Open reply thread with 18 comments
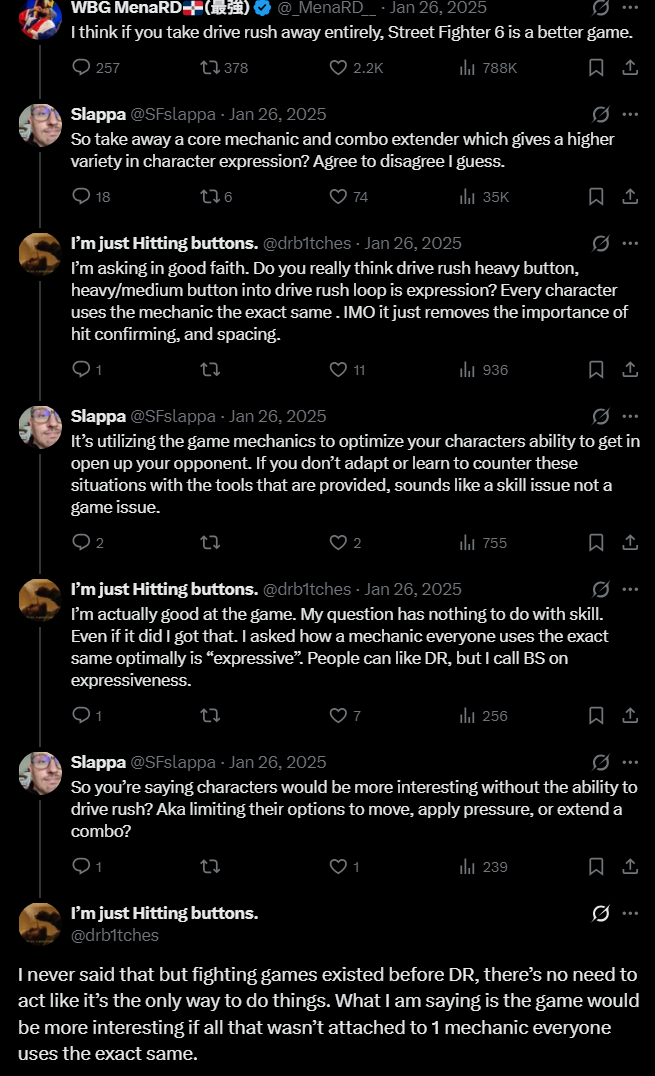This screenshot has width=655, height=1076. [91, 197]
